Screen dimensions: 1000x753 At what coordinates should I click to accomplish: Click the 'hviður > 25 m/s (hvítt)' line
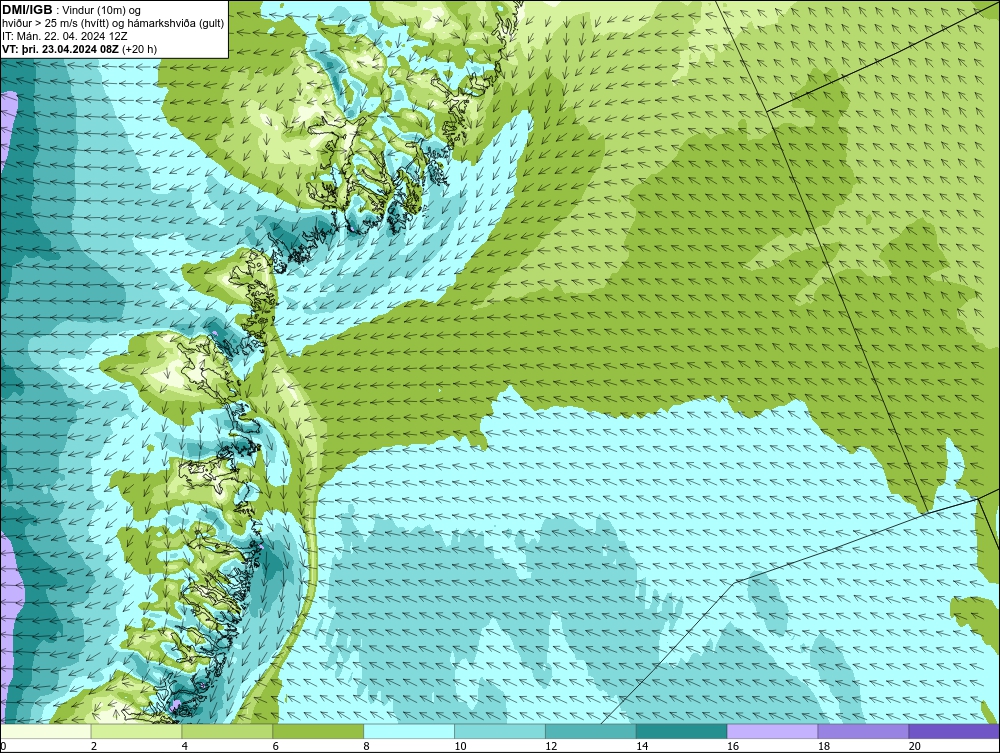coord(54,23)
